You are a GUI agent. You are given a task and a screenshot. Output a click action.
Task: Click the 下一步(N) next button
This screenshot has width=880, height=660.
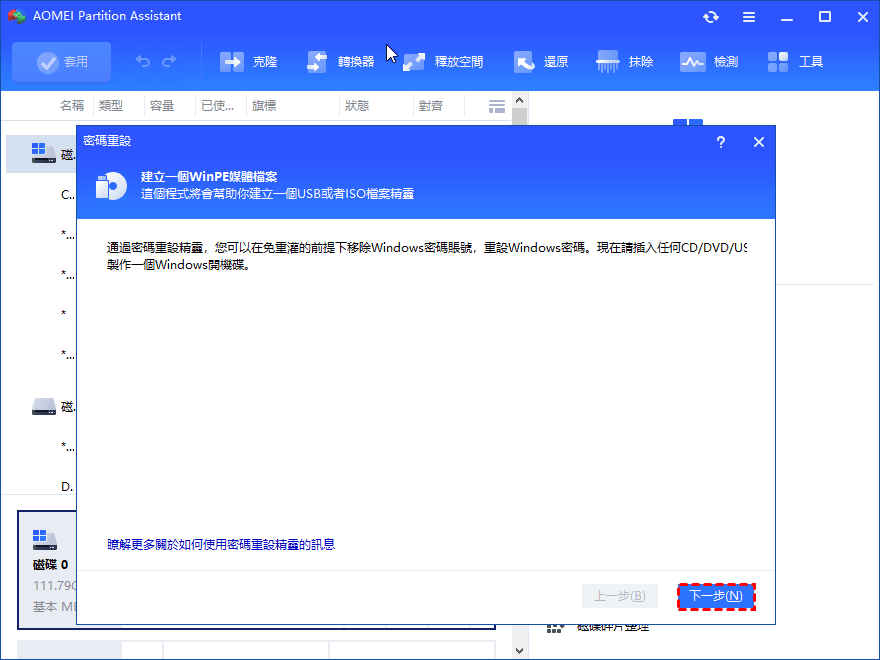pos(716,596)
